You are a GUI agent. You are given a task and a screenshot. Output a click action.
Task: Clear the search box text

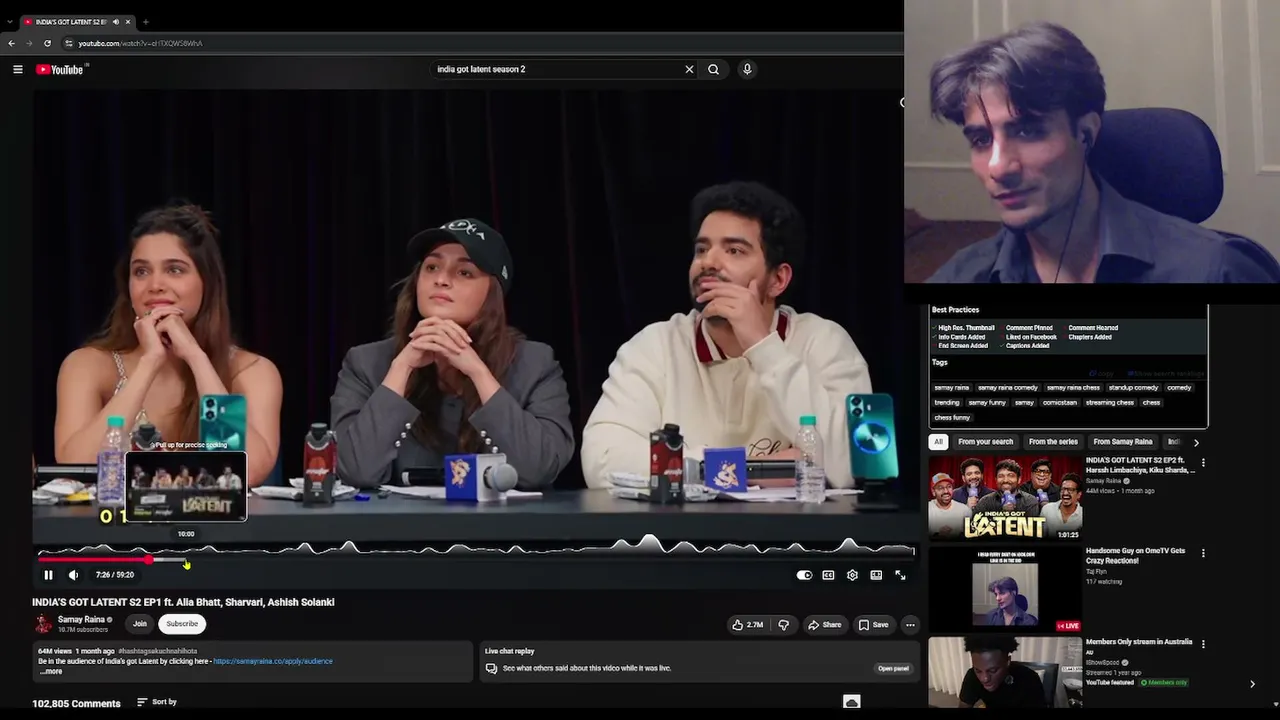click(x=689, y=69)
